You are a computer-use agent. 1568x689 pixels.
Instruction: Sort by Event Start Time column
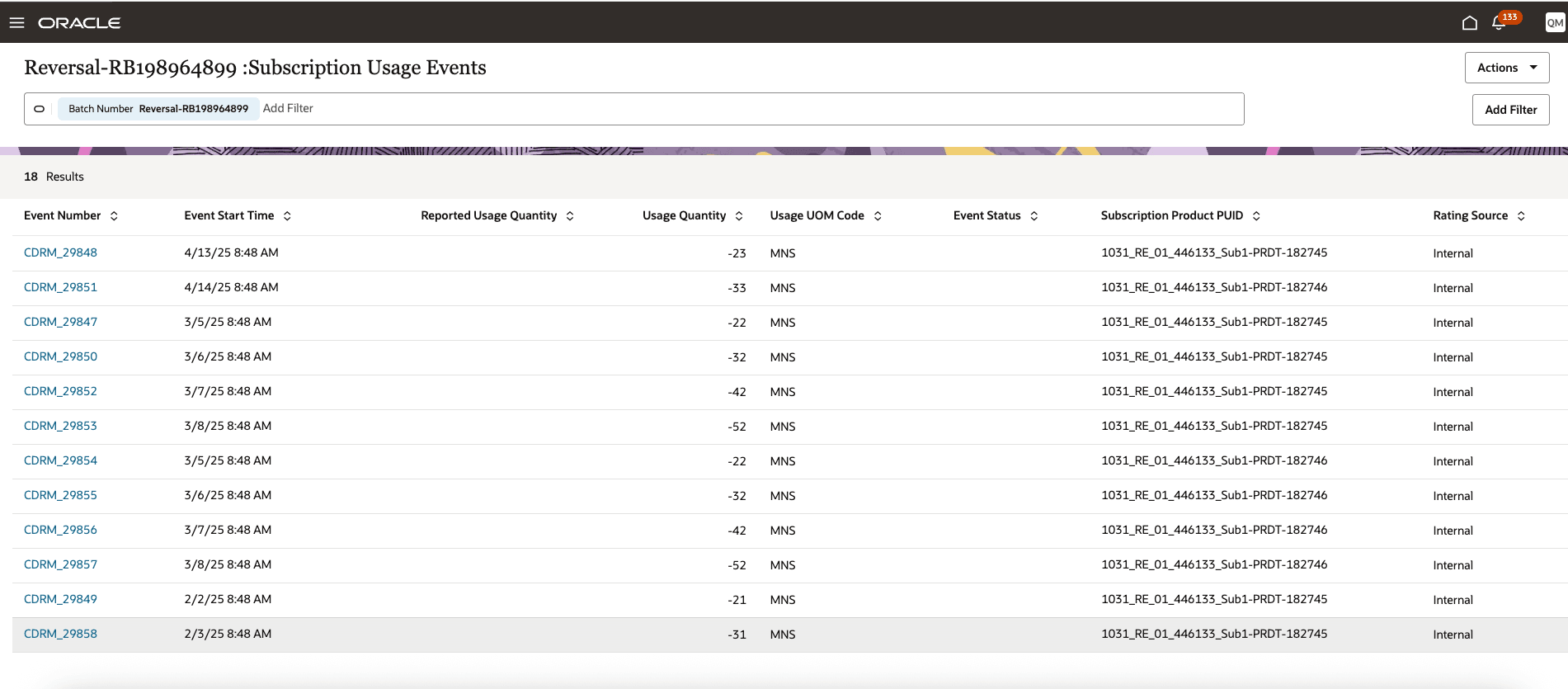click(287, 216)
